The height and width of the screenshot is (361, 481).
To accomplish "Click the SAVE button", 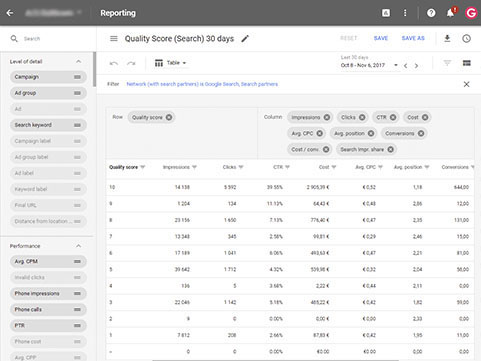I will coord(381,38).
